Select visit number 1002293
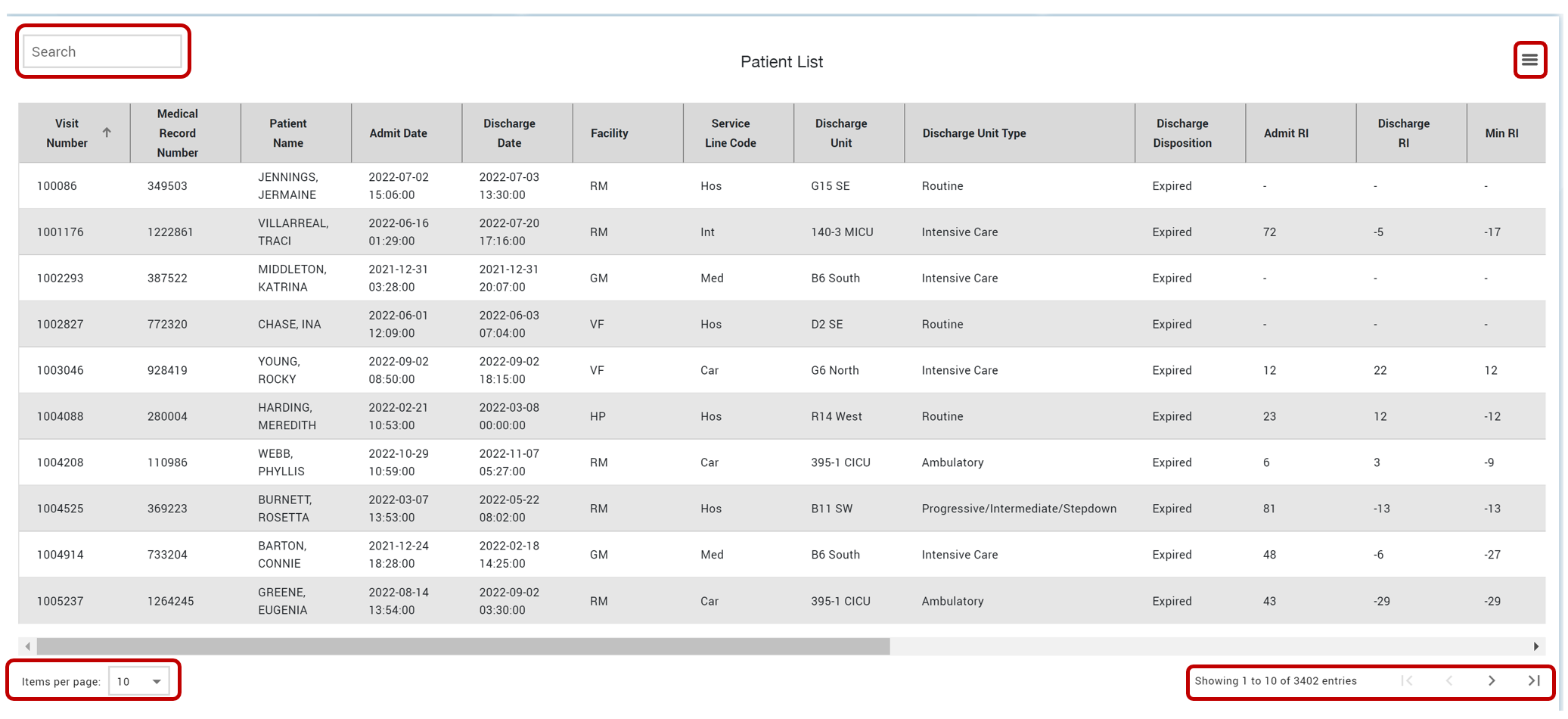1568x719 pixels. [61, 279]
